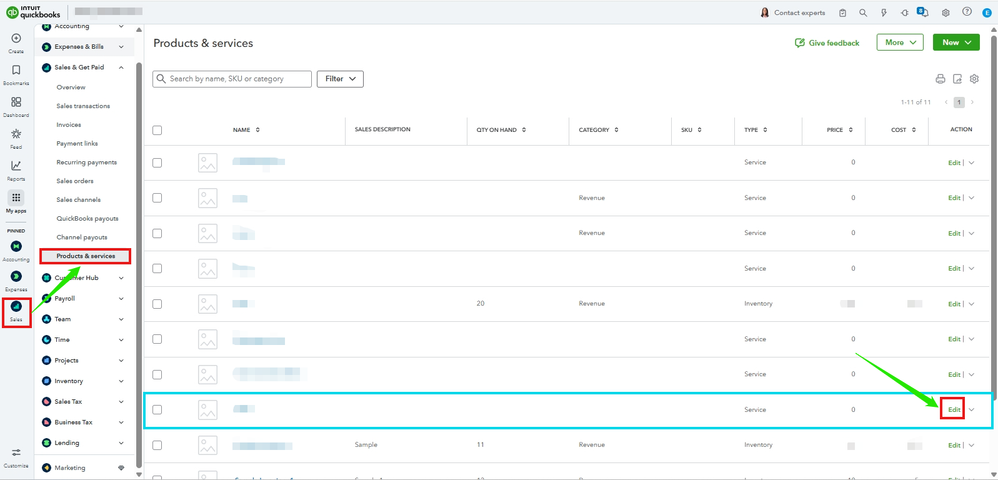
Task: Go to Recurring payments
Action: click(x=87, y=162)
